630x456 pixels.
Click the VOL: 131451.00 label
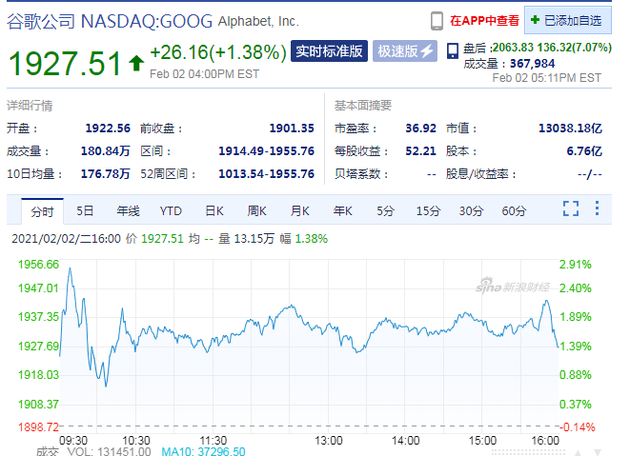(109, 451)
